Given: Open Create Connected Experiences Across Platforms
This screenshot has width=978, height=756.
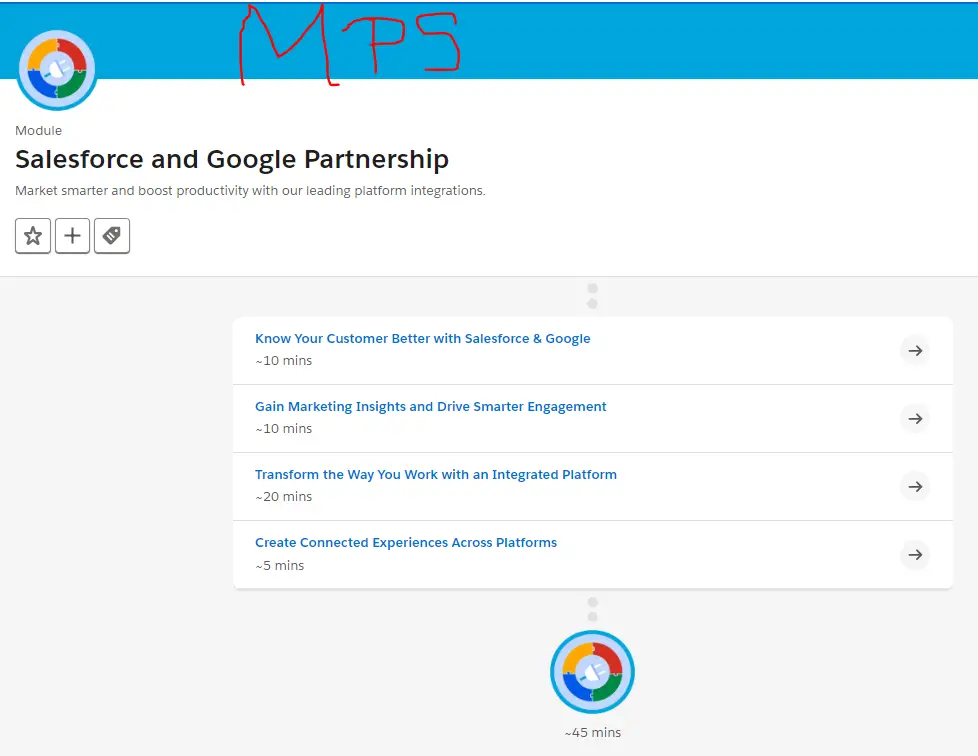Looking at the screenshot, I should (x=406, y=542).
